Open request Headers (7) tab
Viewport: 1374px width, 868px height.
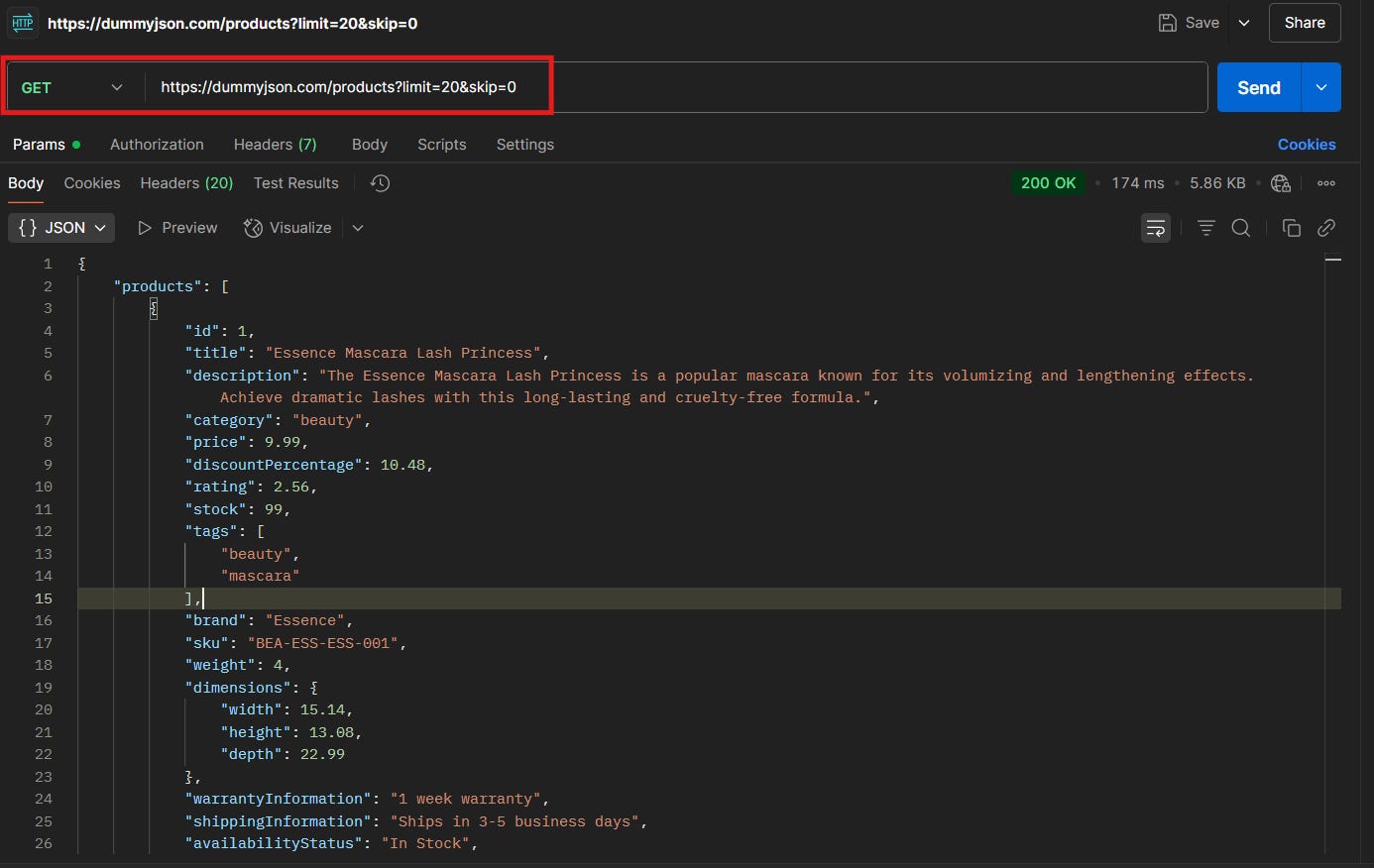click(x=275, y=145)
